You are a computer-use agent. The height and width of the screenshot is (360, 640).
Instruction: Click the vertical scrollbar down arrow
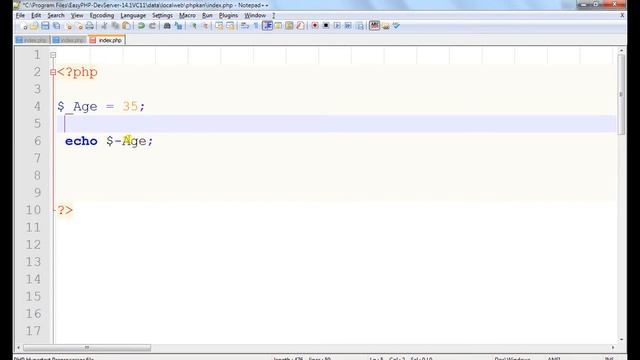tap(621, 339)
